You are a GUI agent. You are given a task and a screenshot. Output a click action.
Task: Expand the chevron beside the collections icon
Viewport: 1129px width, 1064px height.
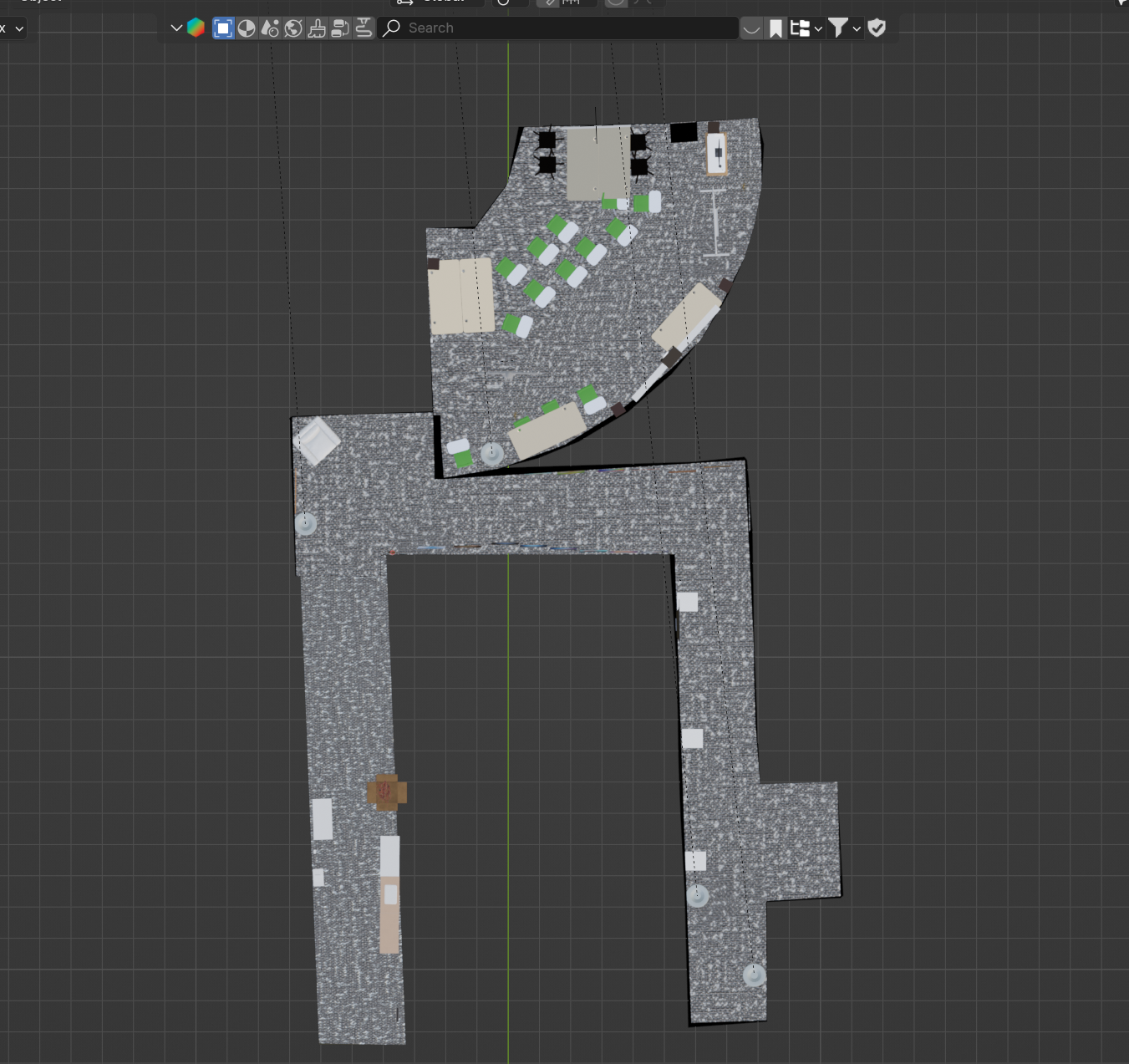coord(817,28)
